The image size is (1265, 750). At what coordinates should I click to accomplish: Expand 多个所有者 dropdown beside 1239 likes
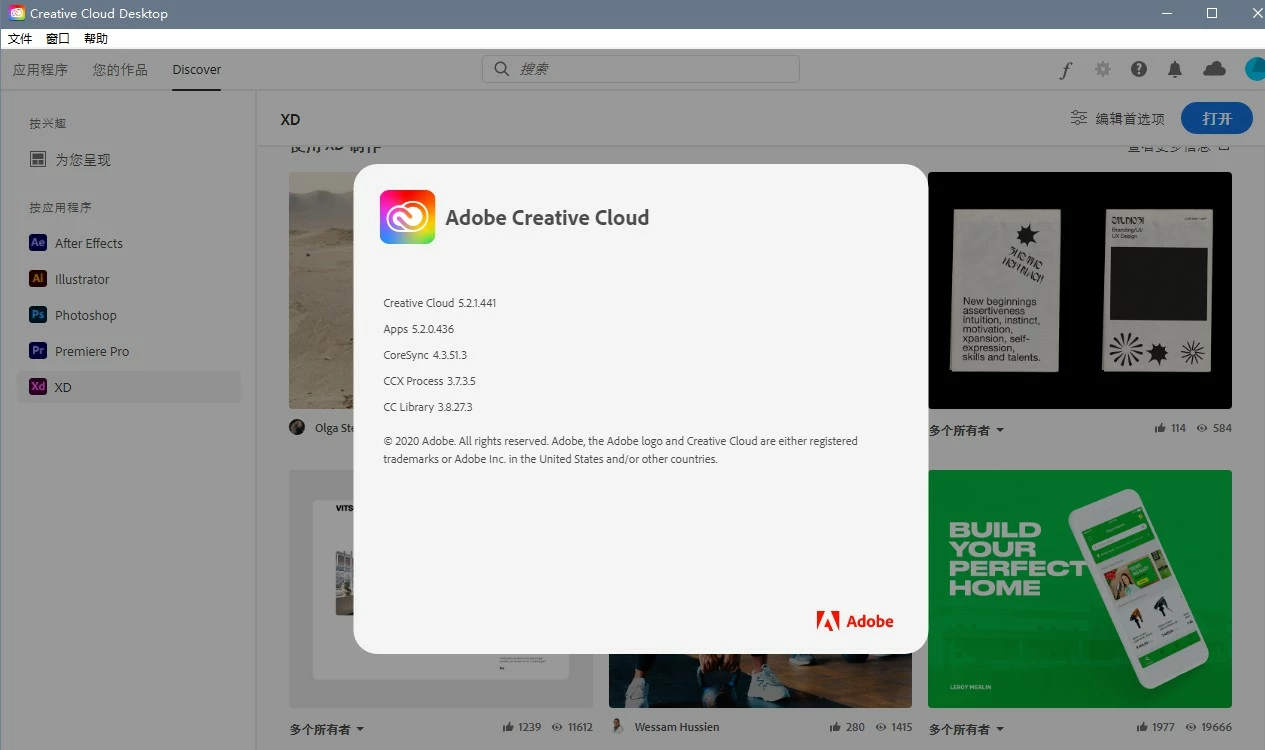[327, 729]
